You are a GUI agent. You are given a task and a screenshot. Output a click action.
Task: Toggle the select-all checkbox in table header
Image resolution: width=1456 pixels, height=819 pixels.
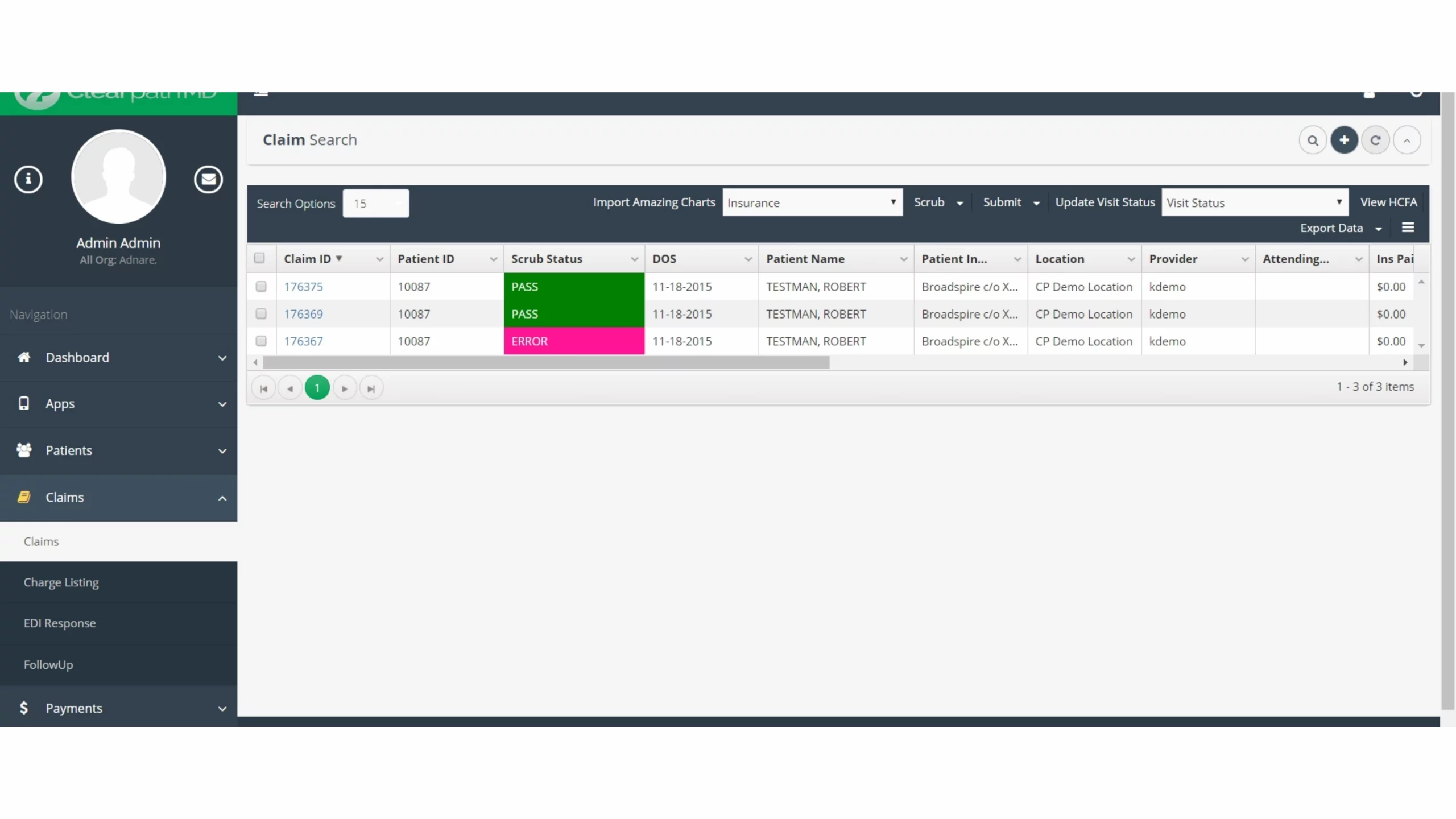tap(259, 258)
